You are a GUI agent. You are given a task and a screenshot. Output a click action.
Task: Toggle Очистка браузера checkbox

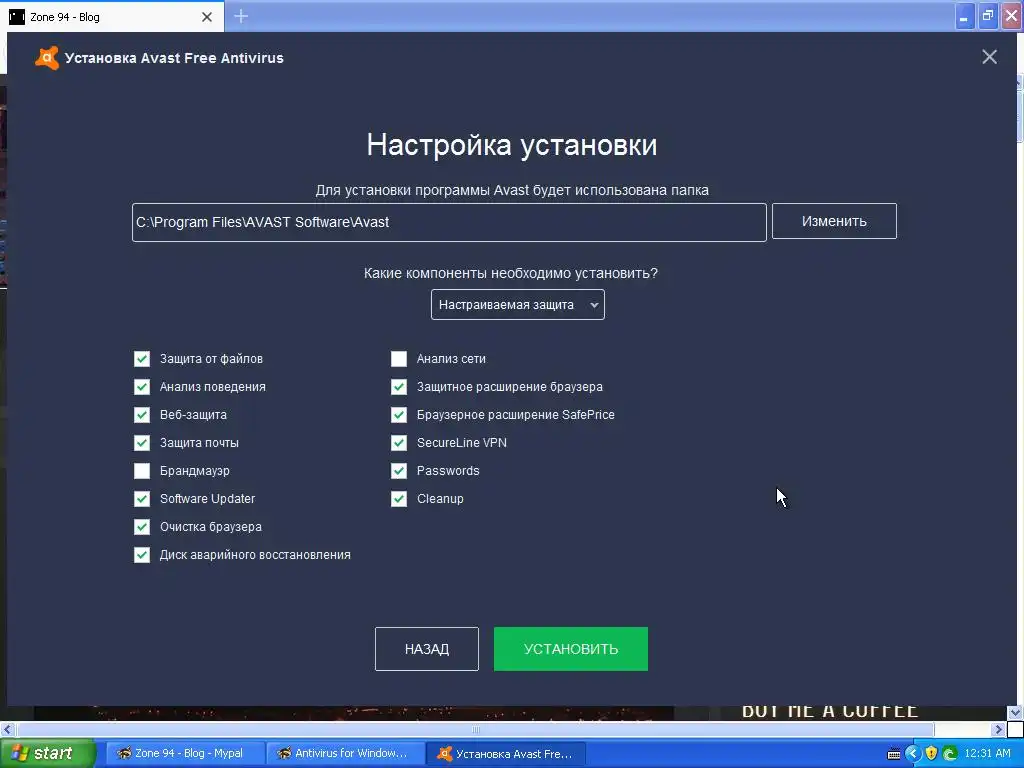point(142,527)
